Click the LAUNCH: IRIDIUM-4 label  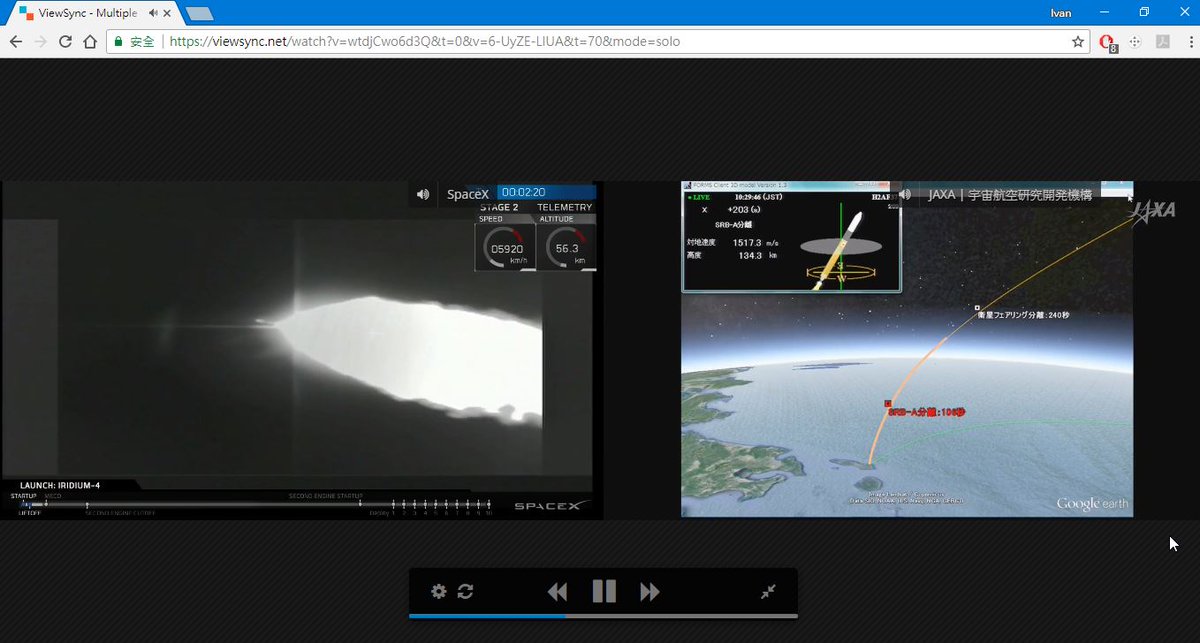point(60,485)
